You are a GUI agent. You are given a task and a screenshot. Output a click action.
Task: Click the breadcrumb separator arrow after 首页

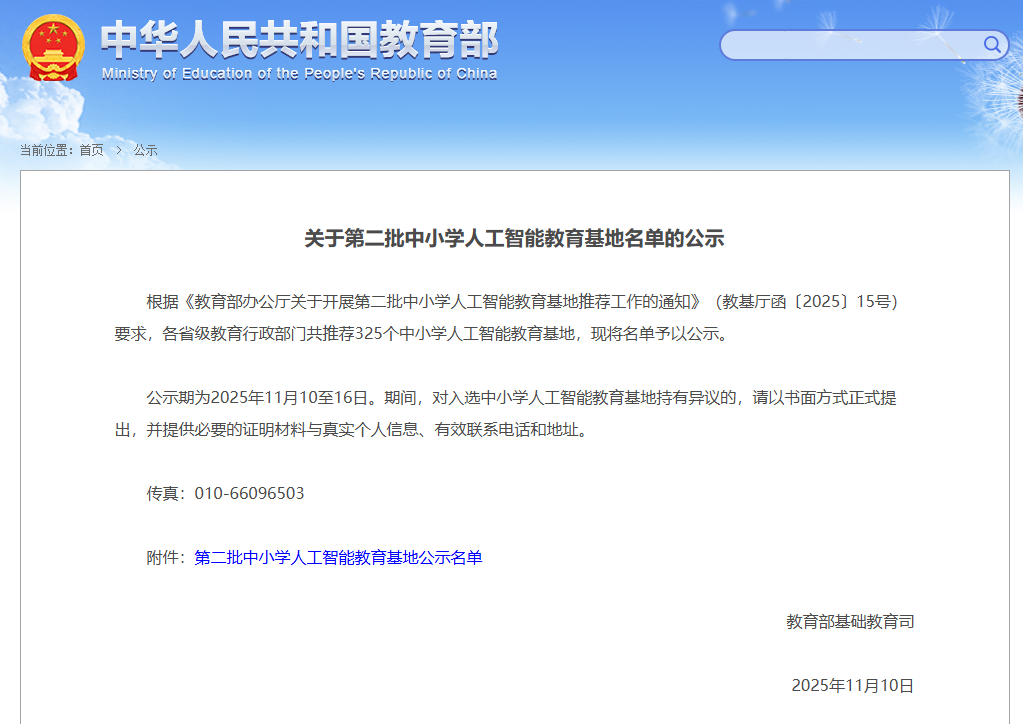coord(117,150)
